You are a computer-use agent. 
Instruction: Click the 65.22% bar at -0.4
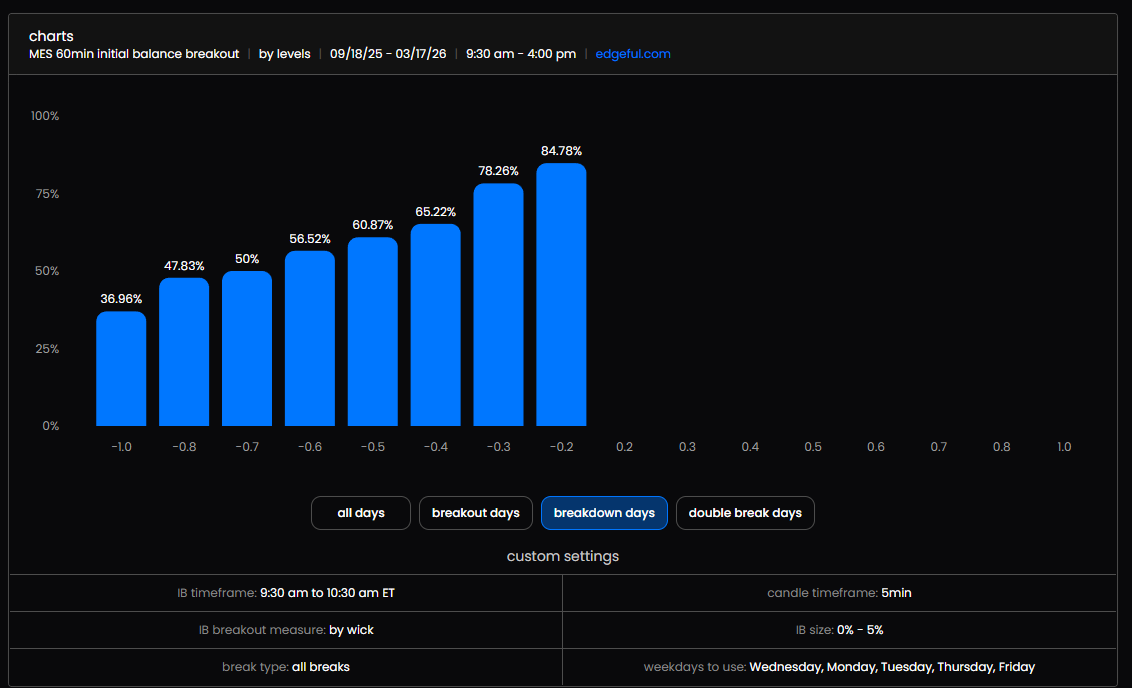pos(435,325)
